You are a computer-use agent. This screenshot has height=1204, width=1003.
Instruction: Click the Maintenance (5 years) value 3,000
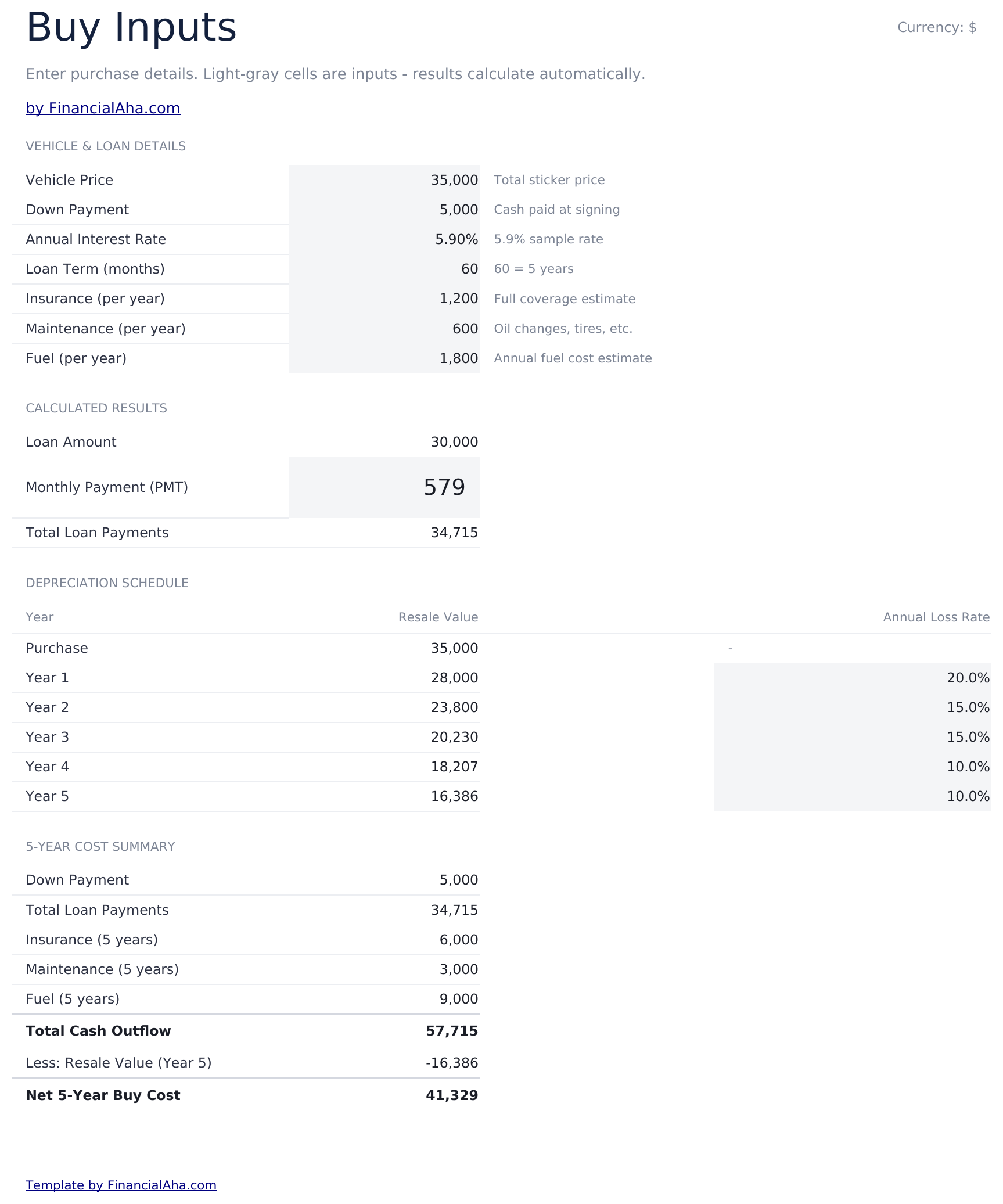pyautogui.click(x=458, y=969)
